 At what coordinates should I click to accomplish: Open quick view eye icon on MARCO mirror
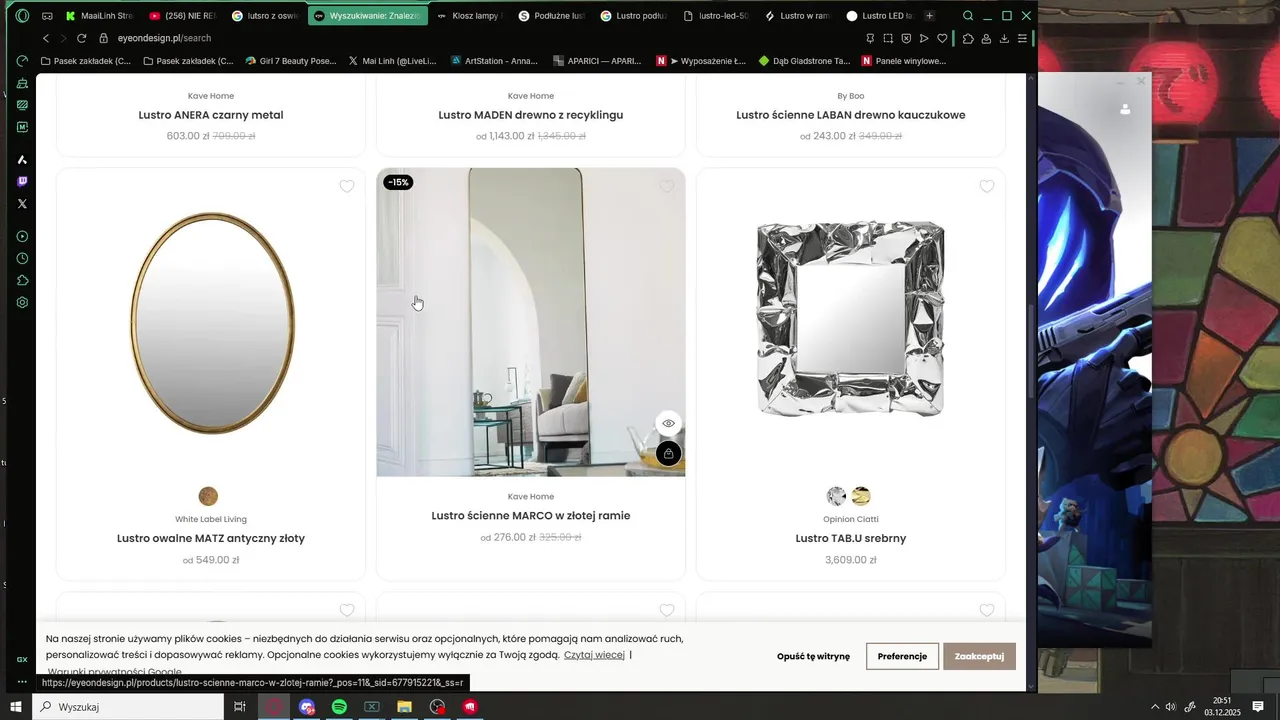669,424
